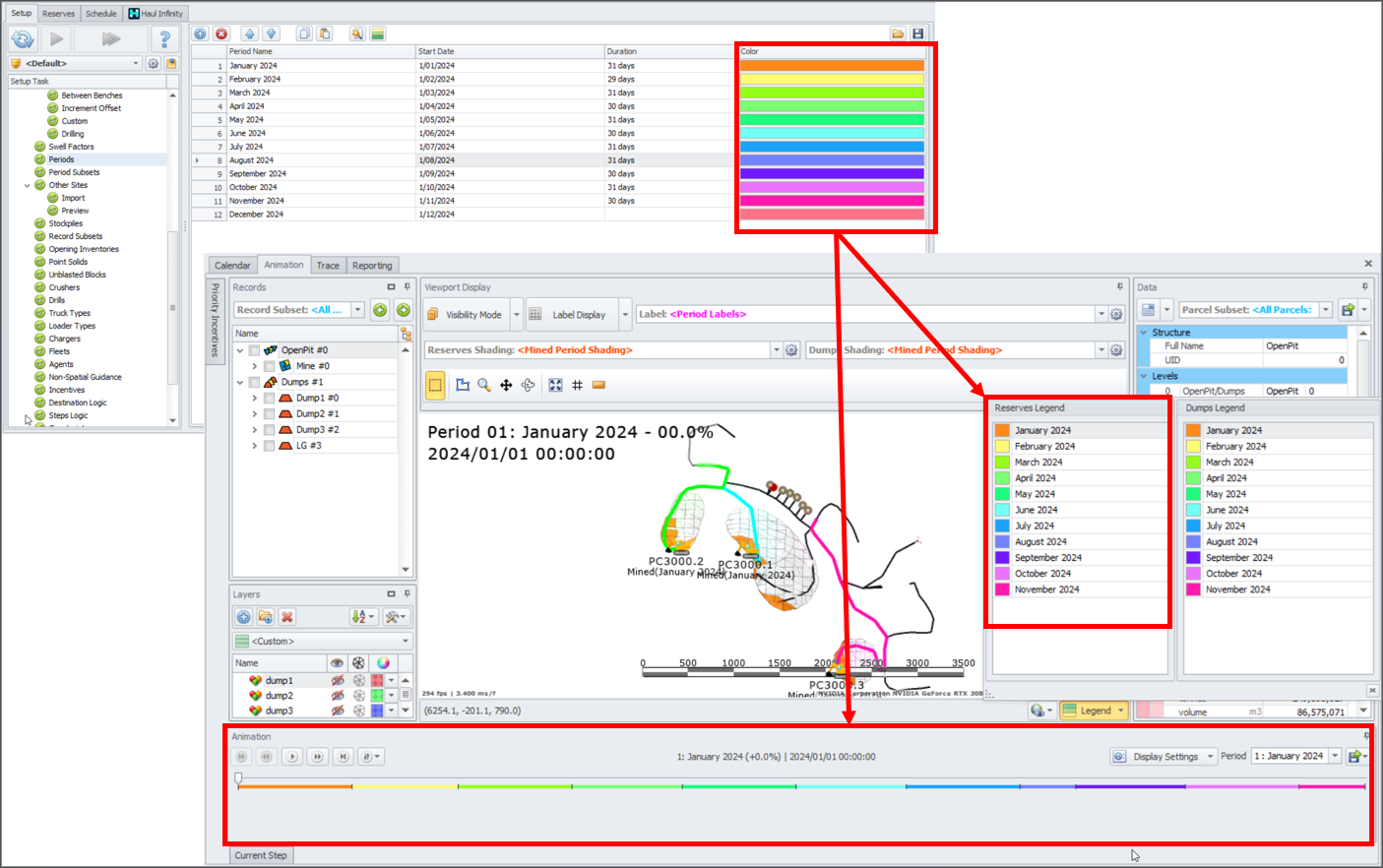Jump to the end of the animation

point(342,757)
